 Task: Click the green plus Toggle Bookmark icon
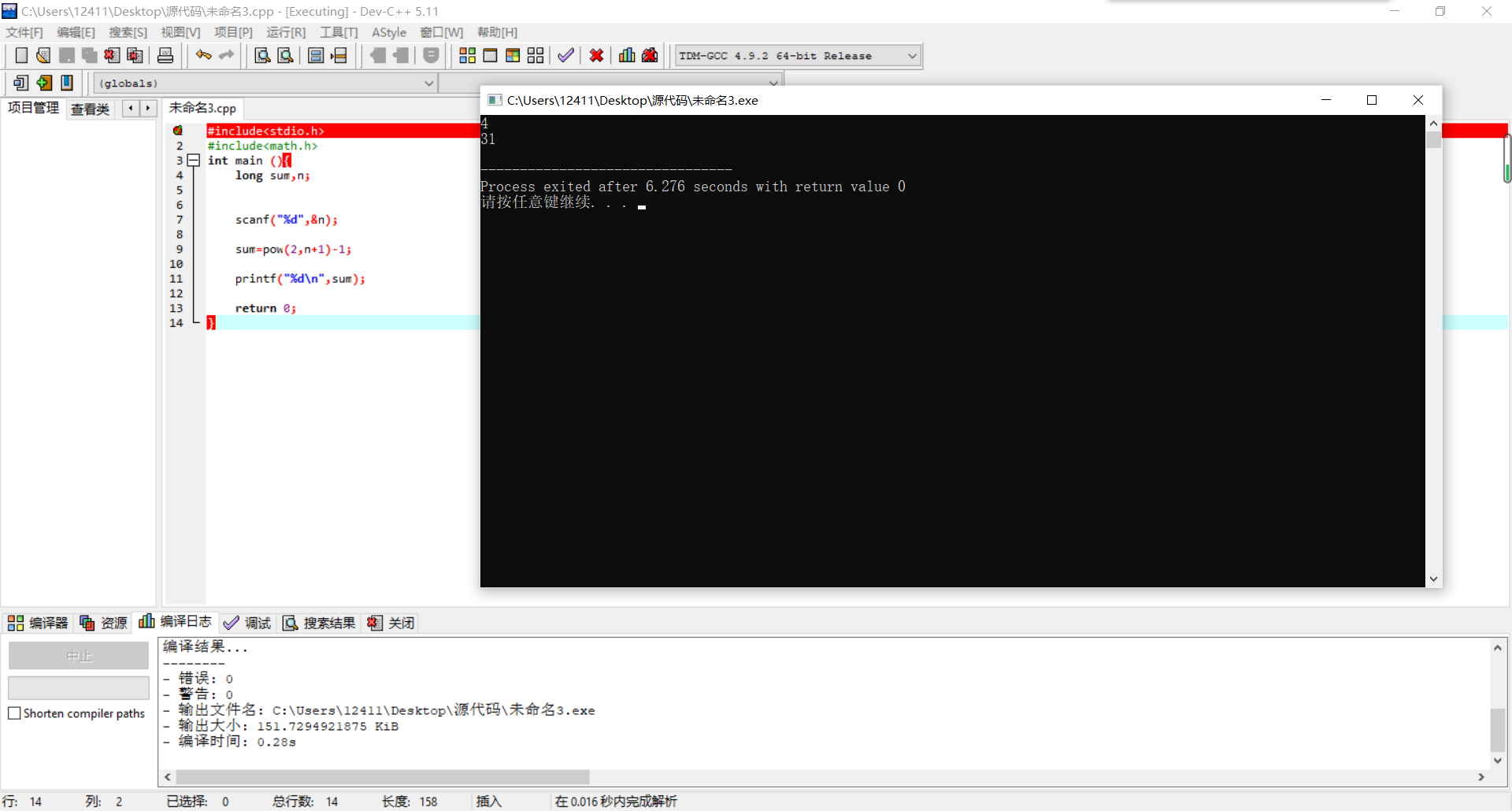tap(44, 83)
